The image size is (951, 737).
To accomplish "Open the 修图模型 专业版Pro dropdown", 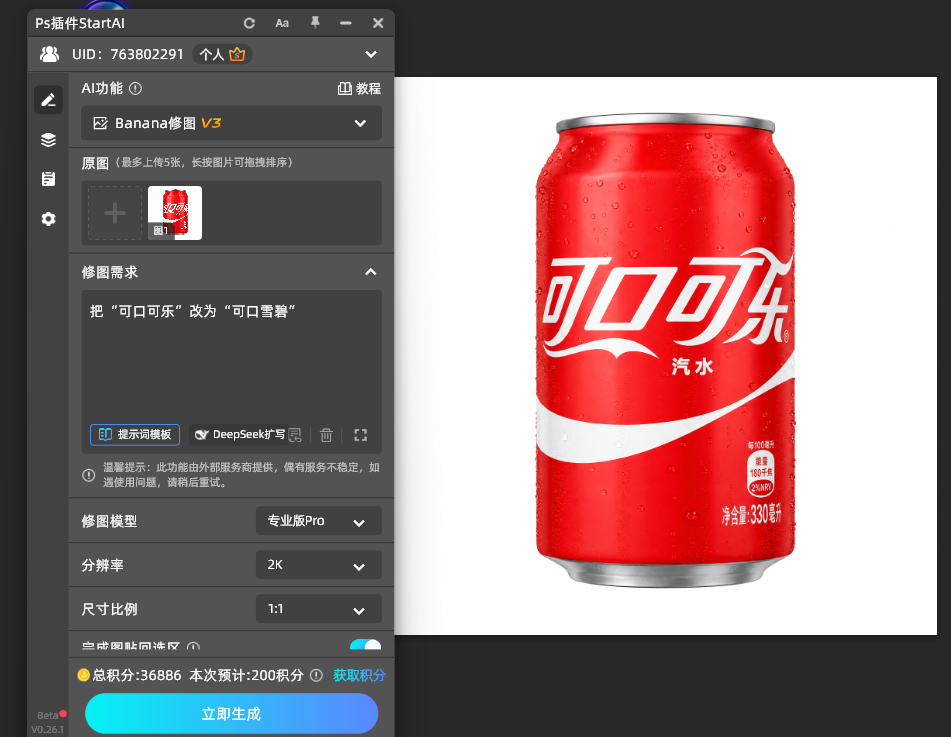I will click(318, 520).
